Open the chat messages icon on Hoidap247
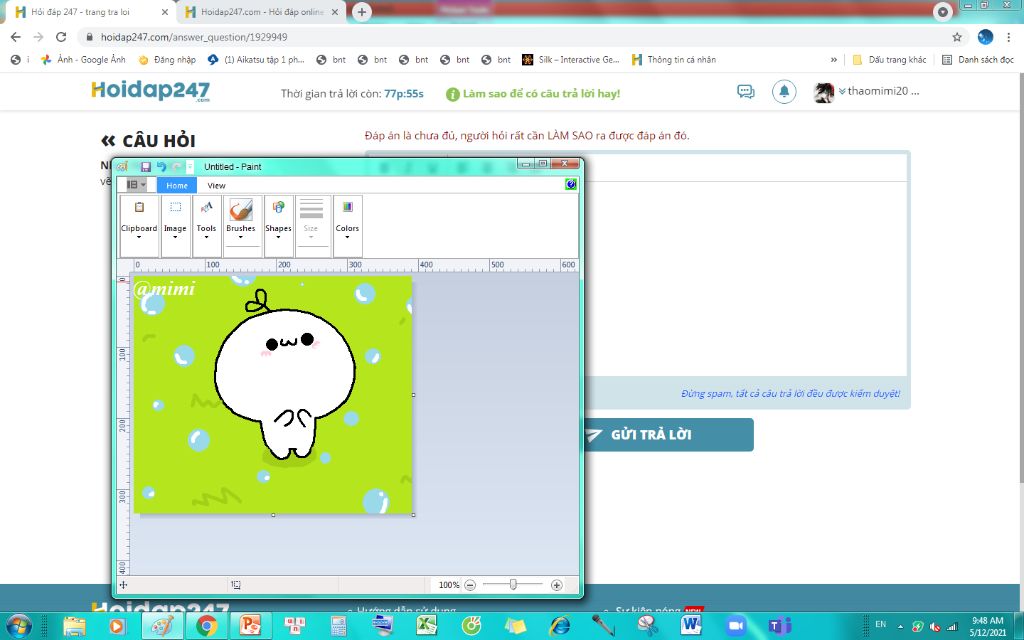This screenshot has height=640, width=1024. click(x=746, y=91)
